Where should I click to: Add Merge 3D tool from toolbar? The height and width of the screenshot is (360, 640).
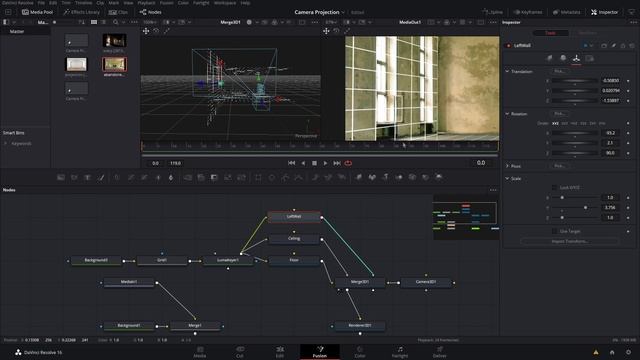(x=399, y=177)
